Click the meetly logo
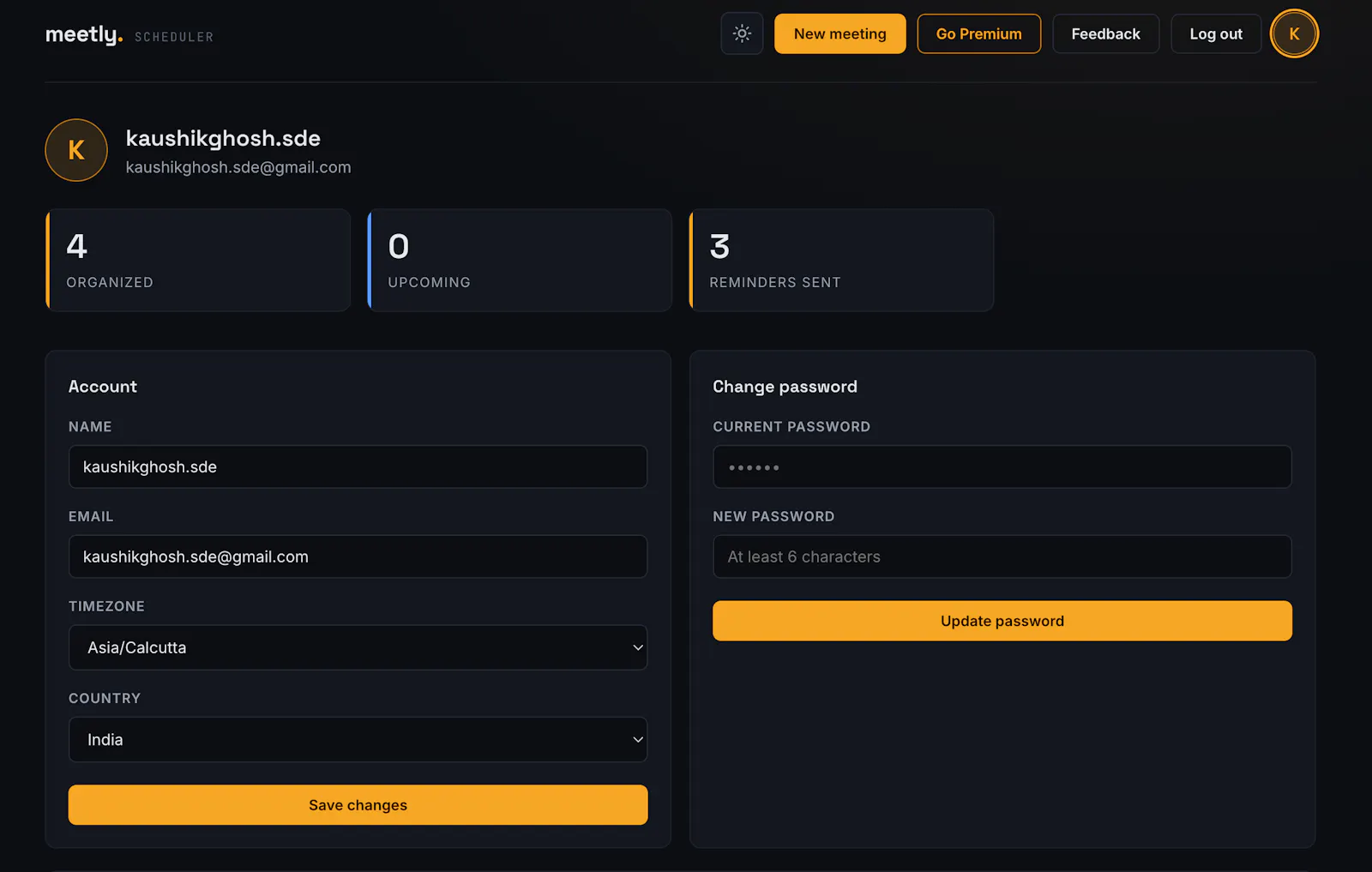Screen dimensions: 1372x872 click(84, 35)
